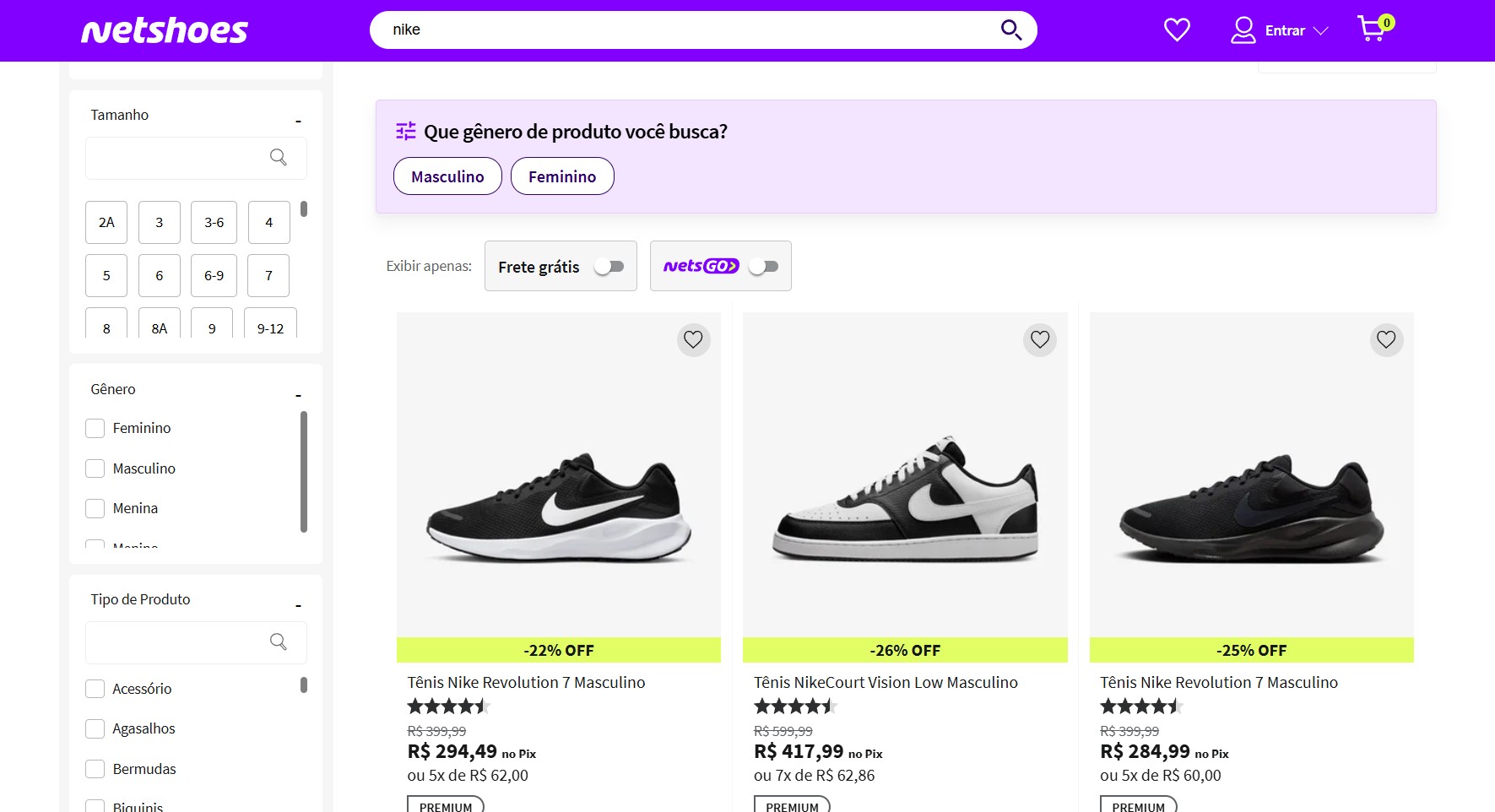Image resolution: width=1495 pixels, height=812 pixels.
Task: Favorite the all-black Nike Revolution 7 shoe
Action: [x=1385, y=339]
